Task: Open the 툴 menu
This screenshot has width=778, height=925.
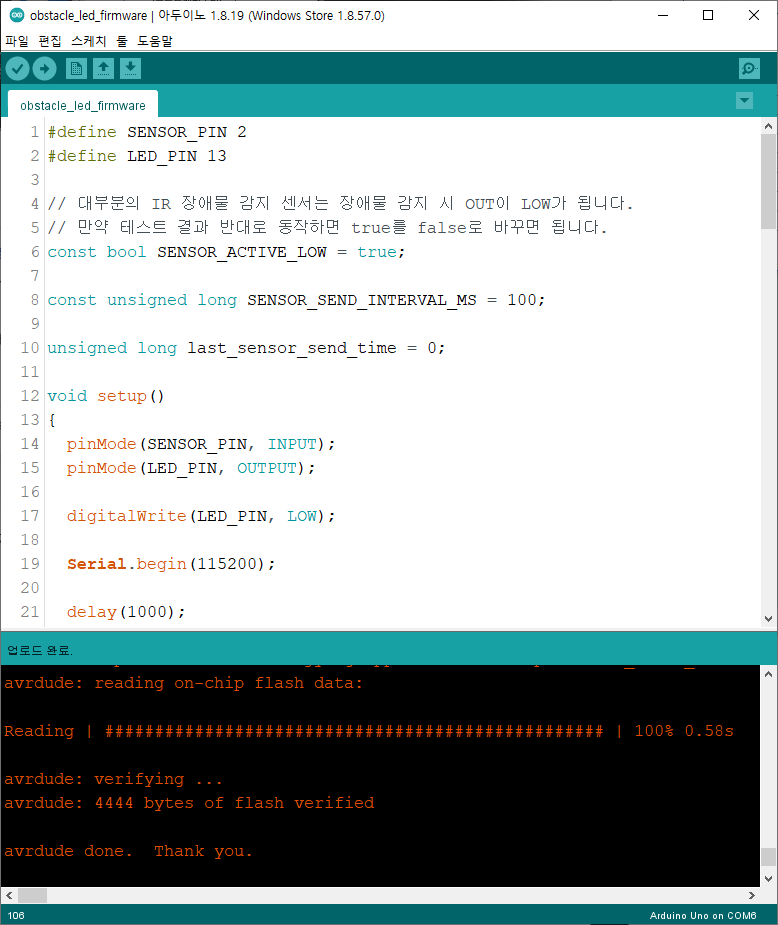Action: [122, 41]
